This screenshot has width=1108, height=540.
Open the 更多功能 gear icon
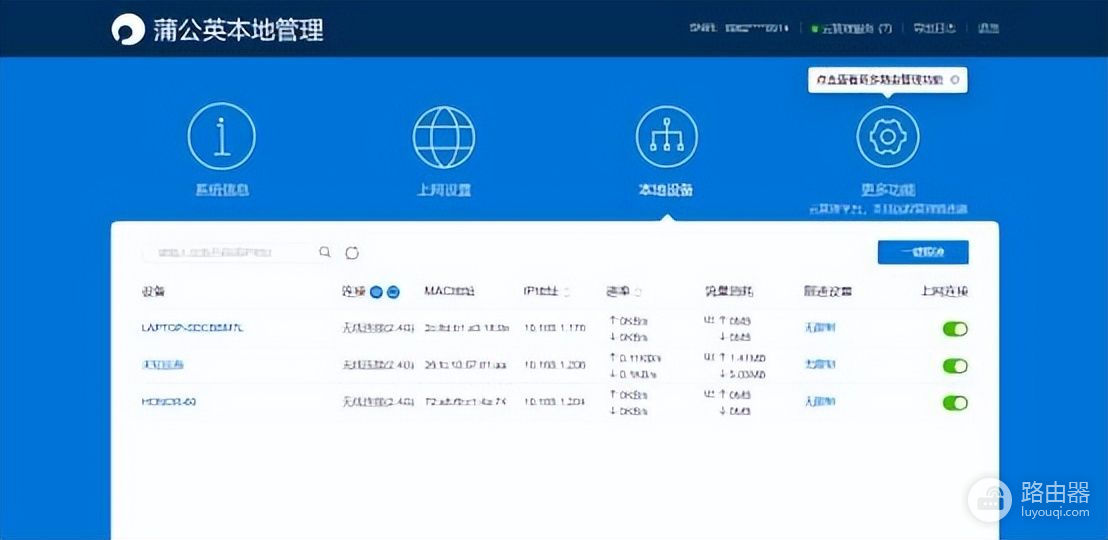(x=888, y=136)
